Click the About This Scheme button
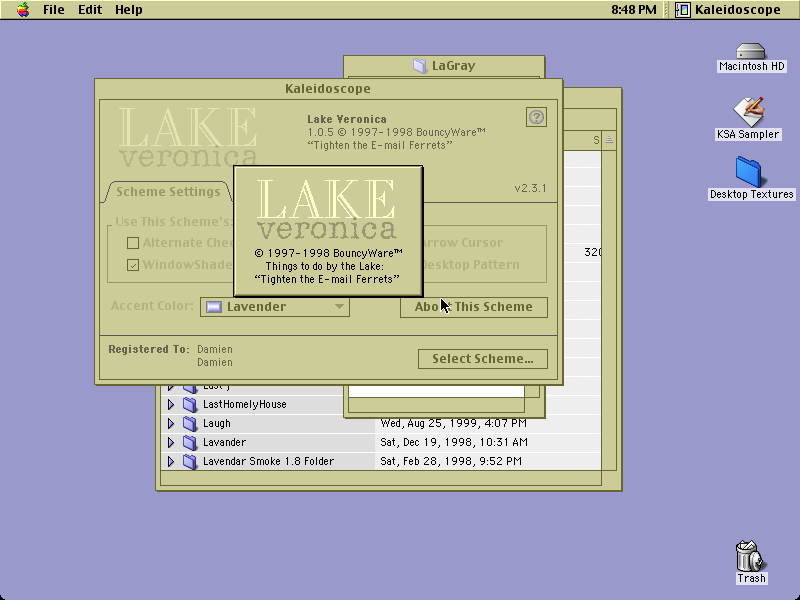 (473, 307)
